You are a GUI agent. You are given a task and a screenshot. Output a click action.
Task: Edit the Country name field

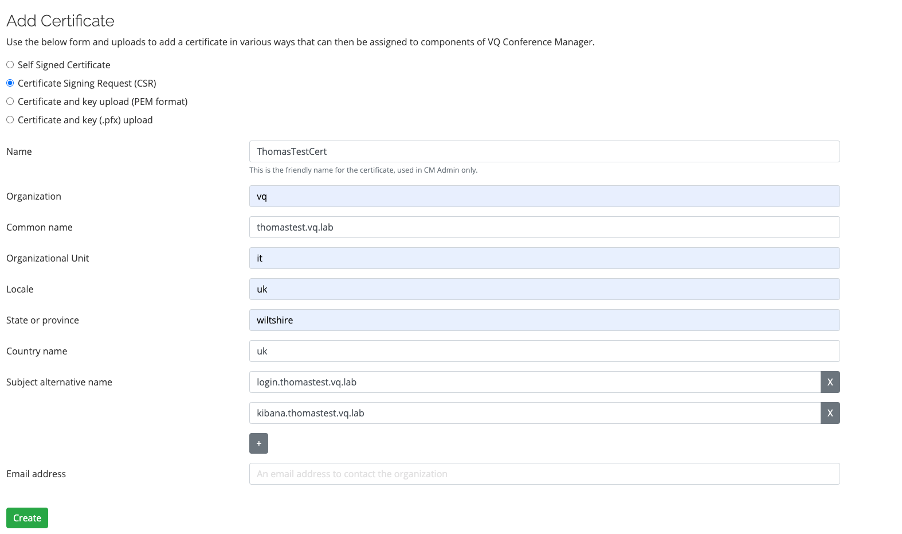pos(544,351)
